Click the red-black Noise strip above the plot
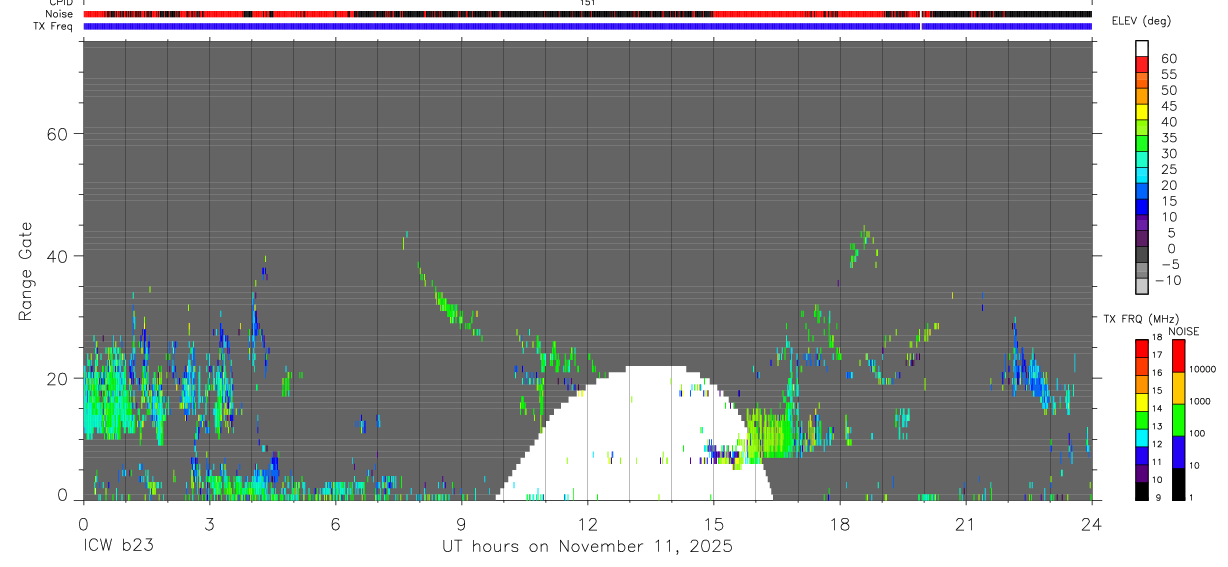Image resolution: width=1228 pixels, height=567 pixels. pyautogui.click(x=588, y=14)
